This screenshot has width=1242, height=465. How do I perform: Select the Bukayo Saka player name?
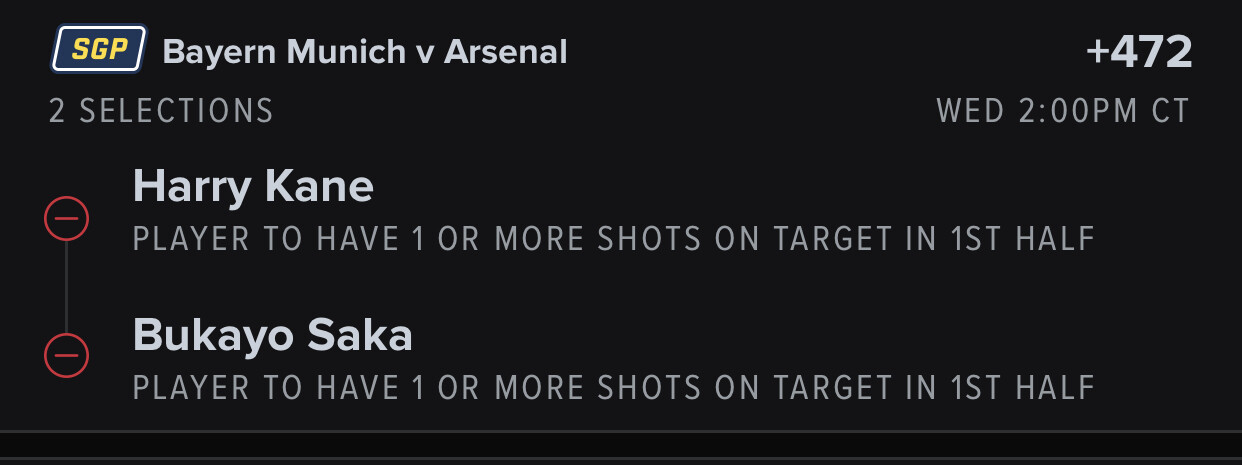(x=272, y=336)
